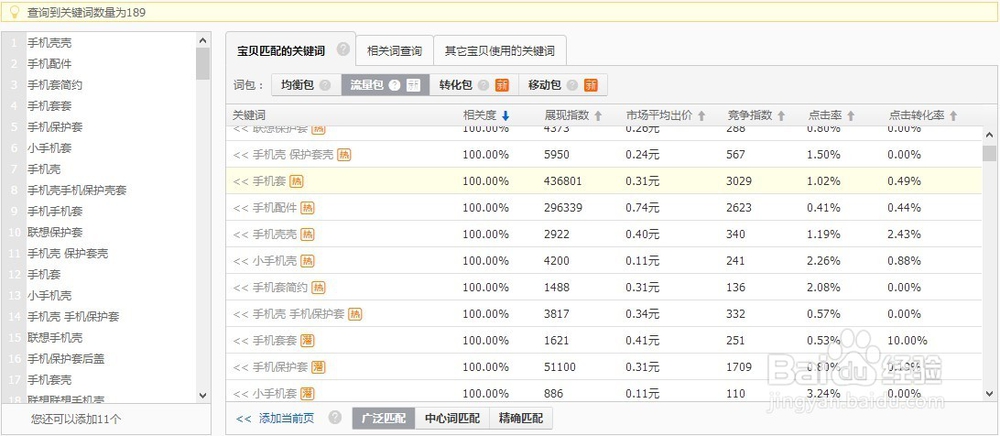Click the orange 新 badge on 移动包
The height and width of the screenshot is (436, 1000).
591,85
